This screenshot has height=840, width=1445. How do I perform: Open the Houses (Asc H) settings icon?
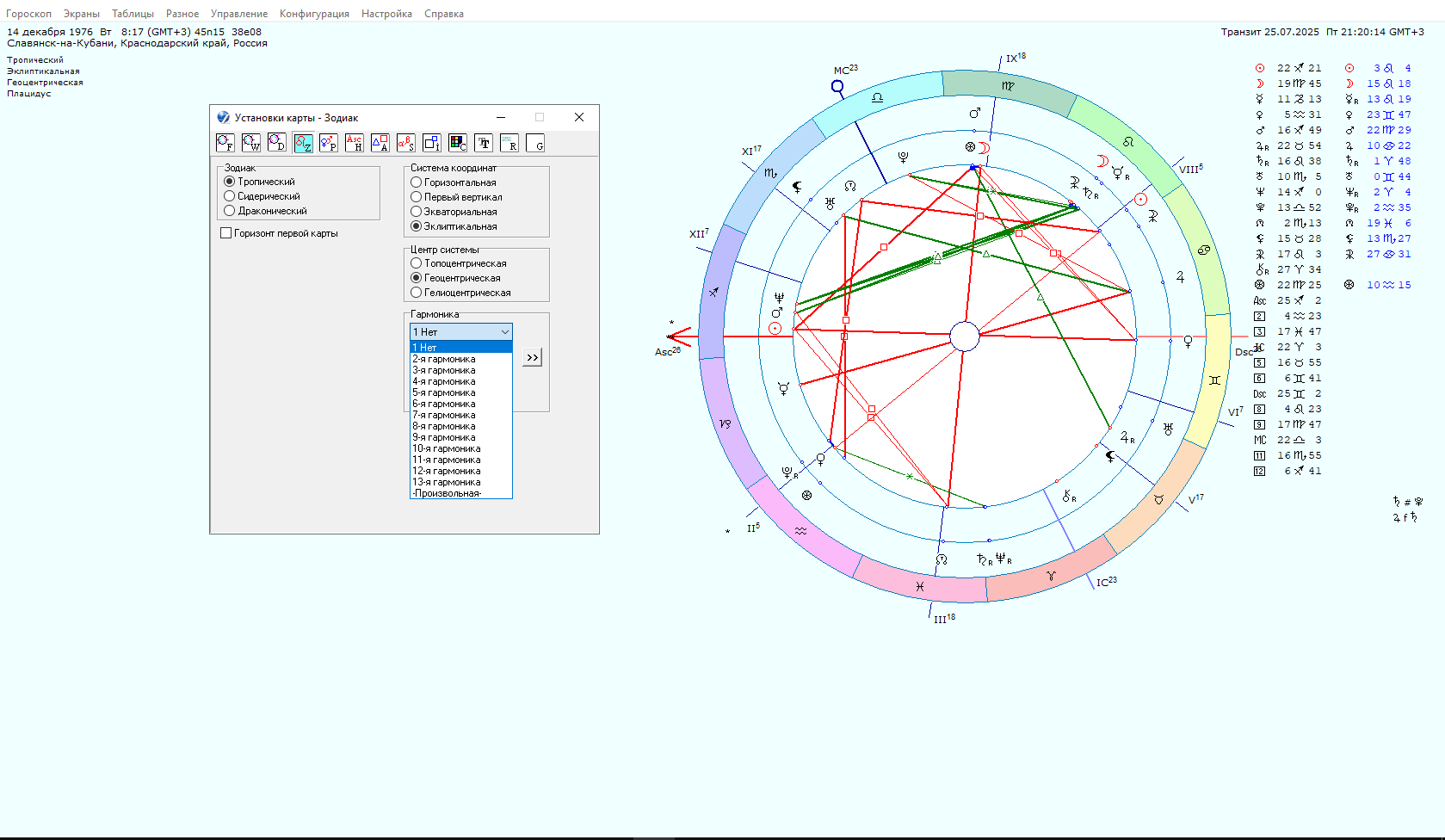point(355,143)
